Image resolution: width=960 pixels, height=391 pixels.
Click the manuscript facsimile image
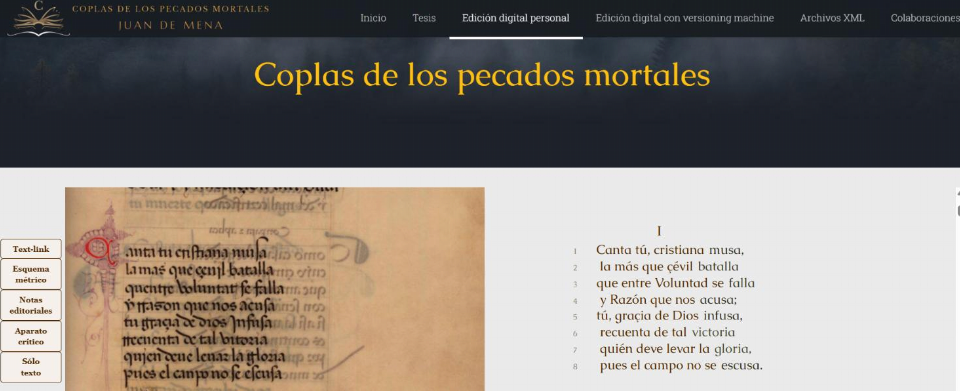click(x=275, y=289)
